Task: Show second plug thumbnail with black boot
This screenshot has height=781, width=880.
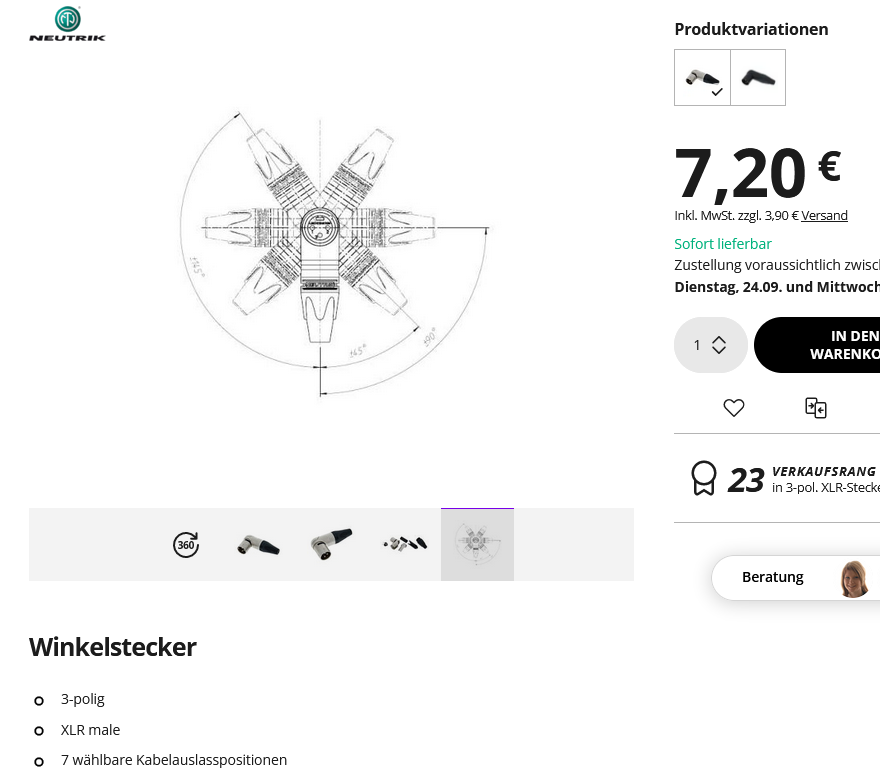Action: click(x=331, y=545)
